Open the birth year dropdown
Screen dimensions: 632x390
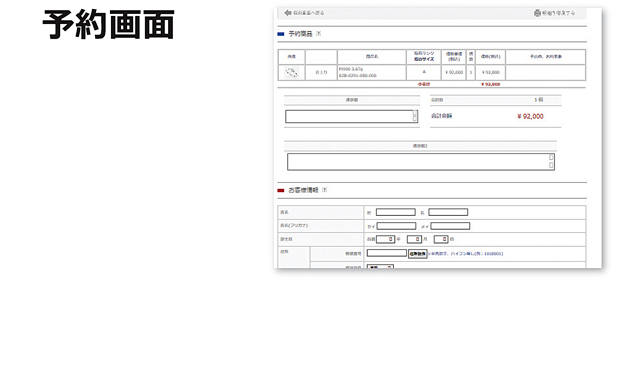[385, 239]
